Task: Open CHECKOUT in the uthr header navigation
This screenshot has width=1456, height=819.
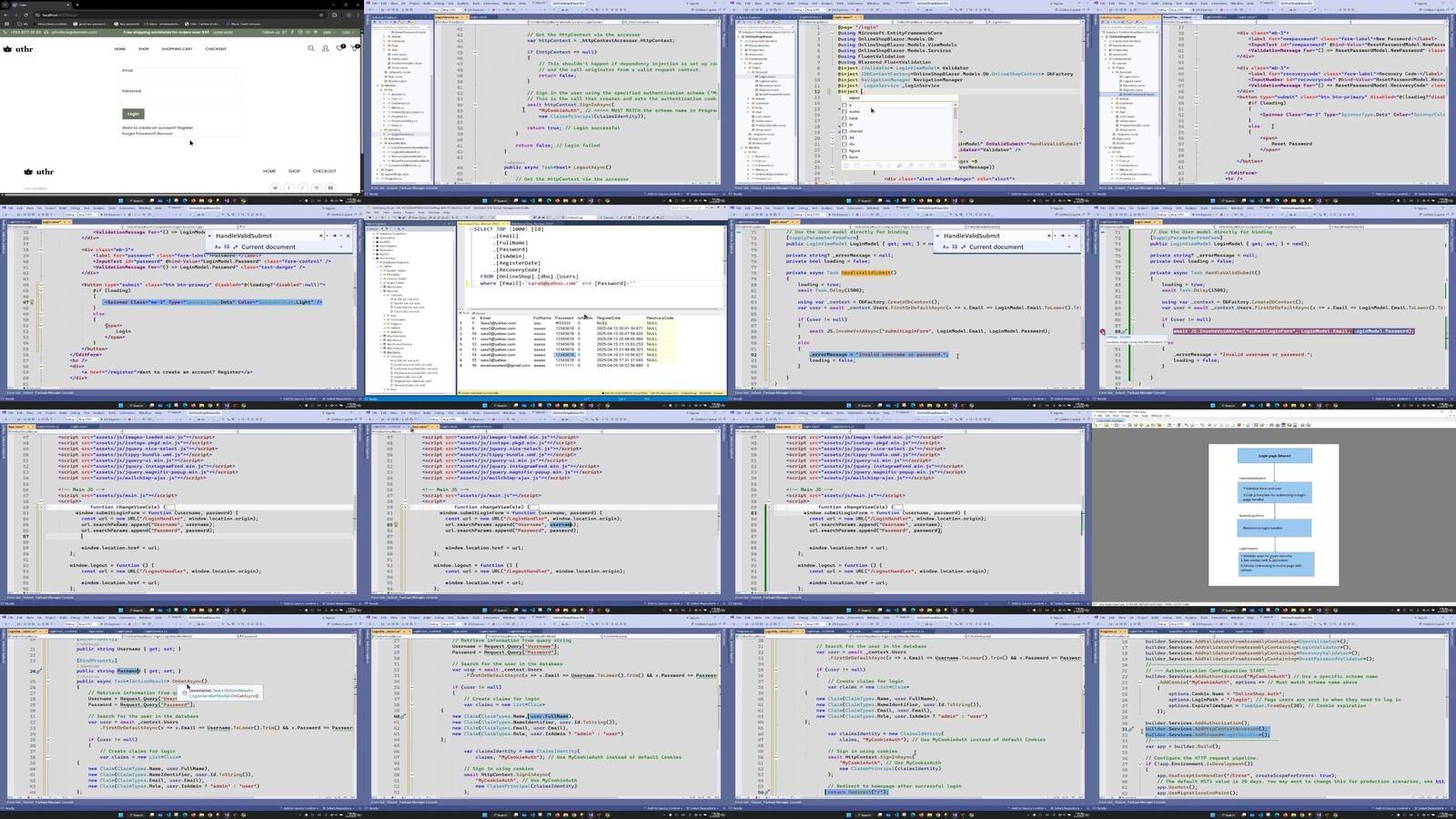Action: [216, 49]
